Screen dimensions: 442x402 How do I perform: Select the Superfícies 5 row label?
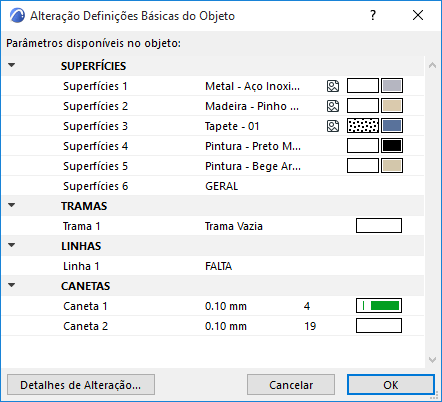[95, 166]
